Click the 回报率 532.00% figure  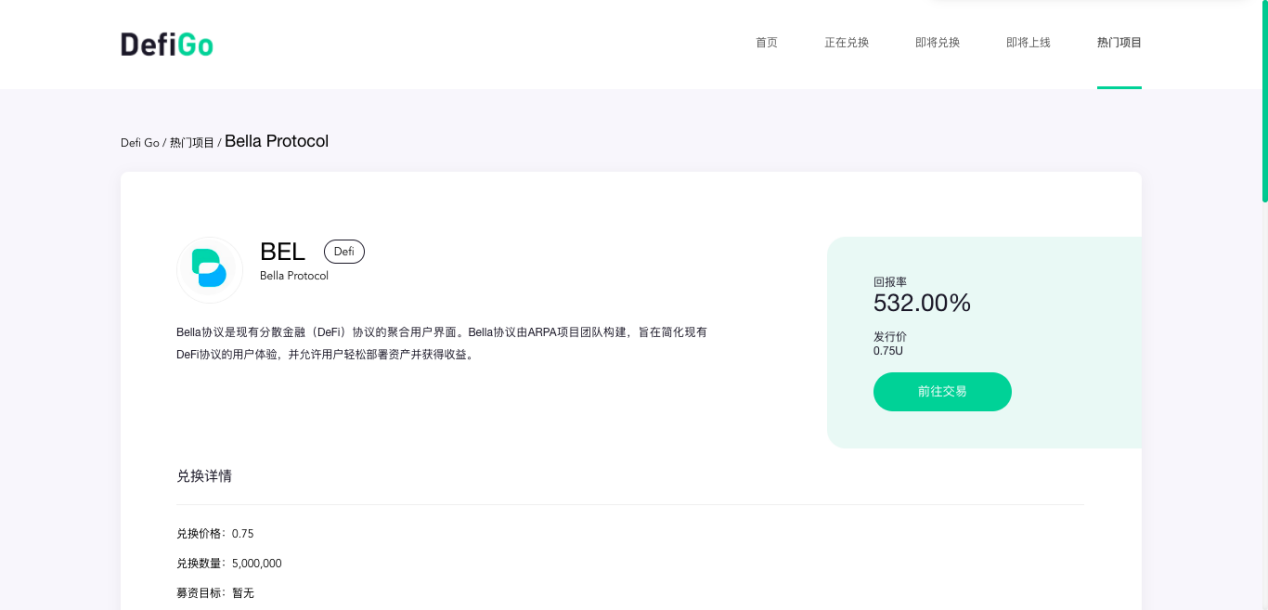(x=921, y=303)
